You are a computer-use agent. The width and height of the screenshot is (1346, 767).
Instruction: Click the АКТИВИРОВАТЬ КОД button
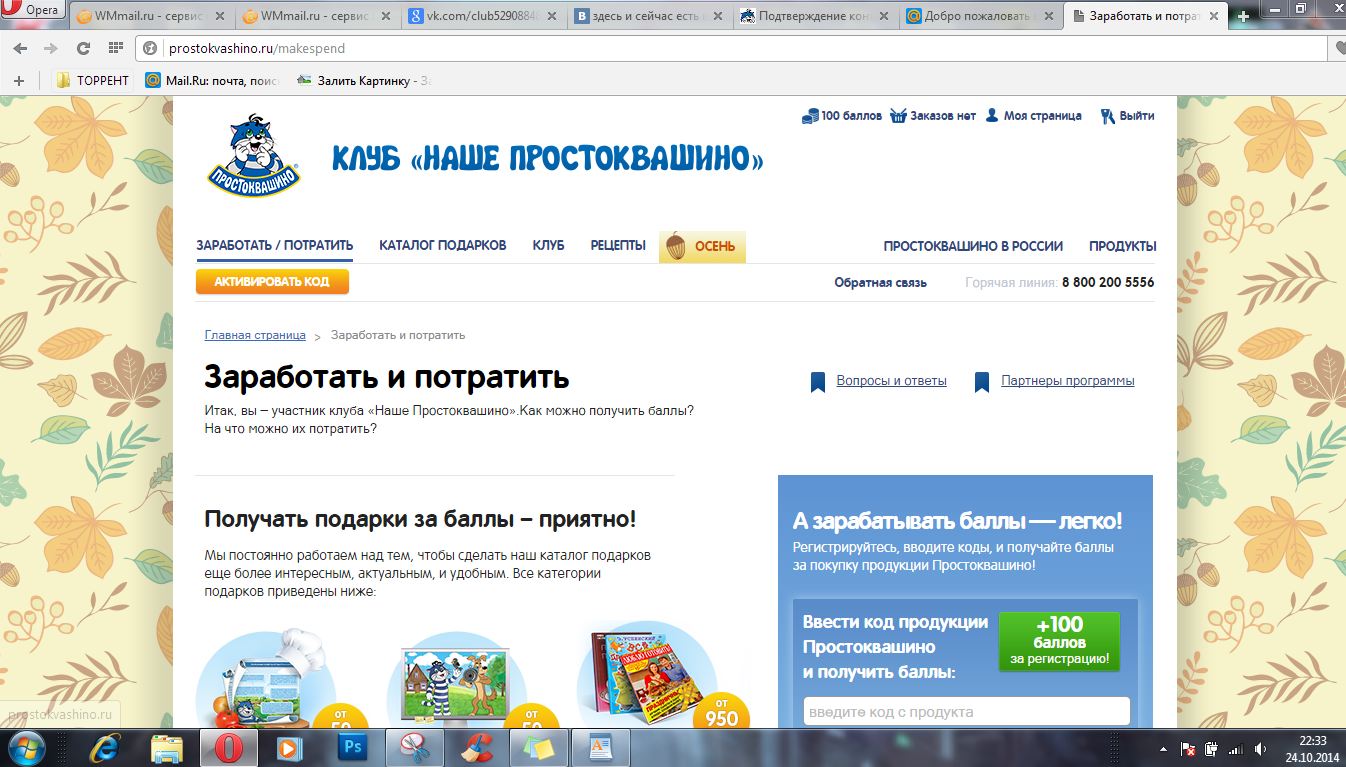(x=272, y=282)
